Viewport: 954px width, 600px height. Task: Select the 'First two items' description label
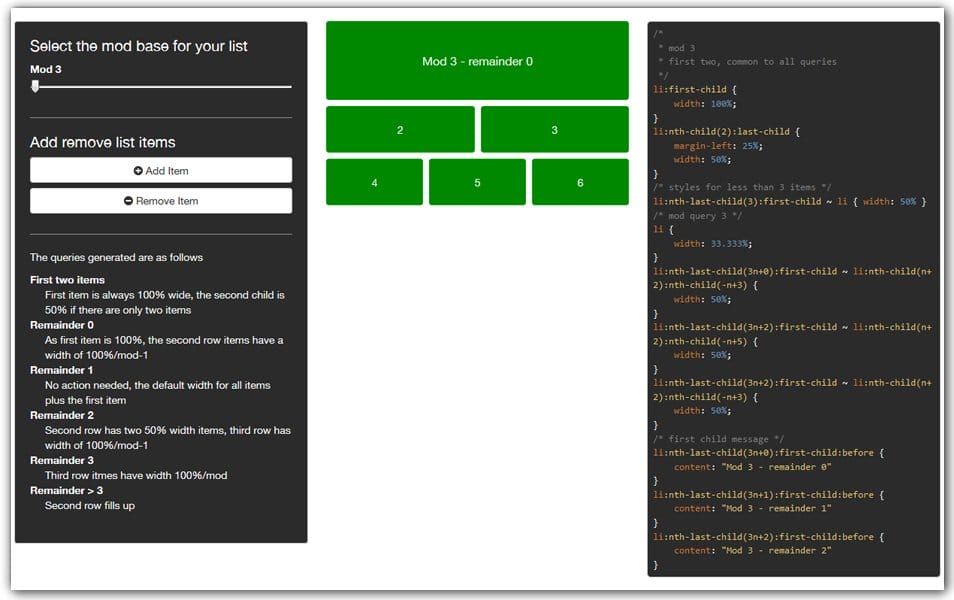66,279
